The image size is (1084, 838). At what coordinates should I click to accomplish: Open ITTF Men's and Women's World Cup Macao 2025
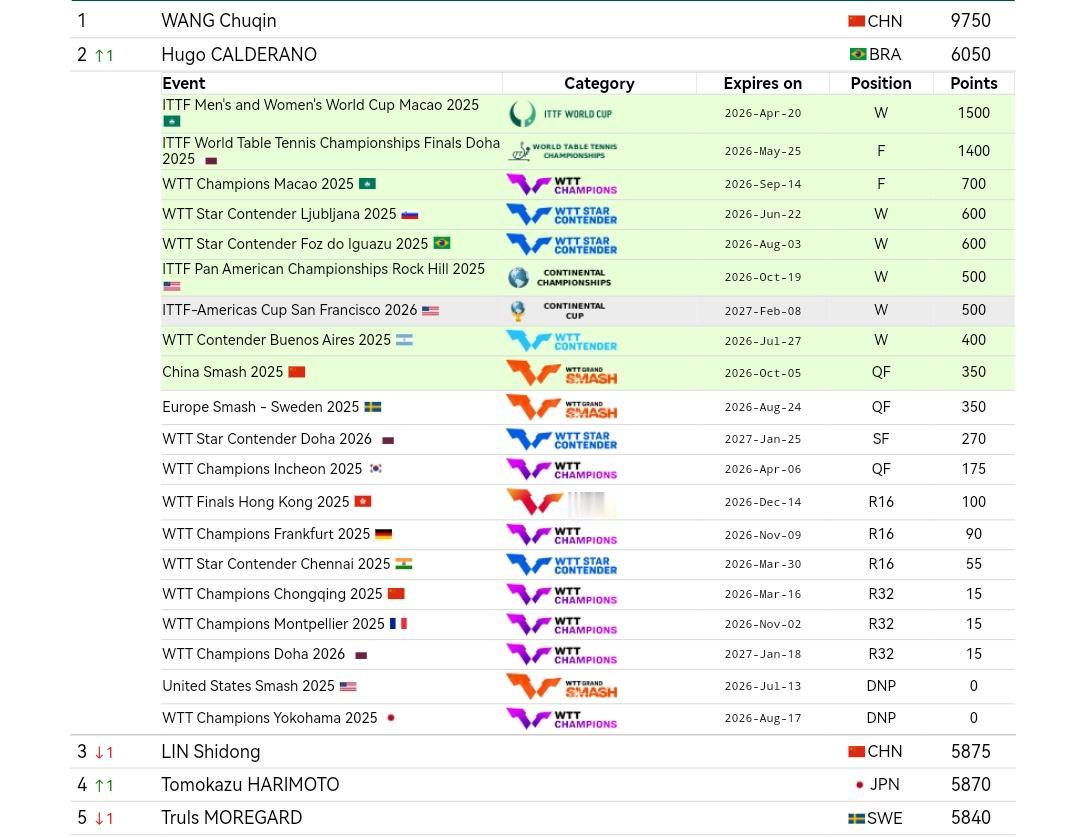(x=320, y=105)
